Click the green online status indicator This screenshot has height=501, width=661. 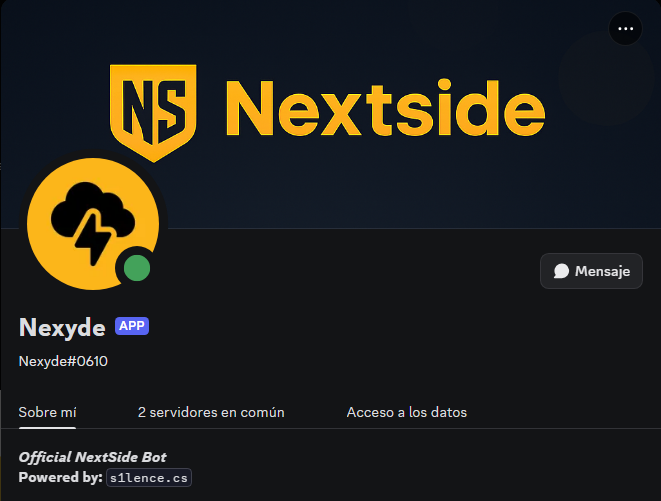click(x=137, y=268)
